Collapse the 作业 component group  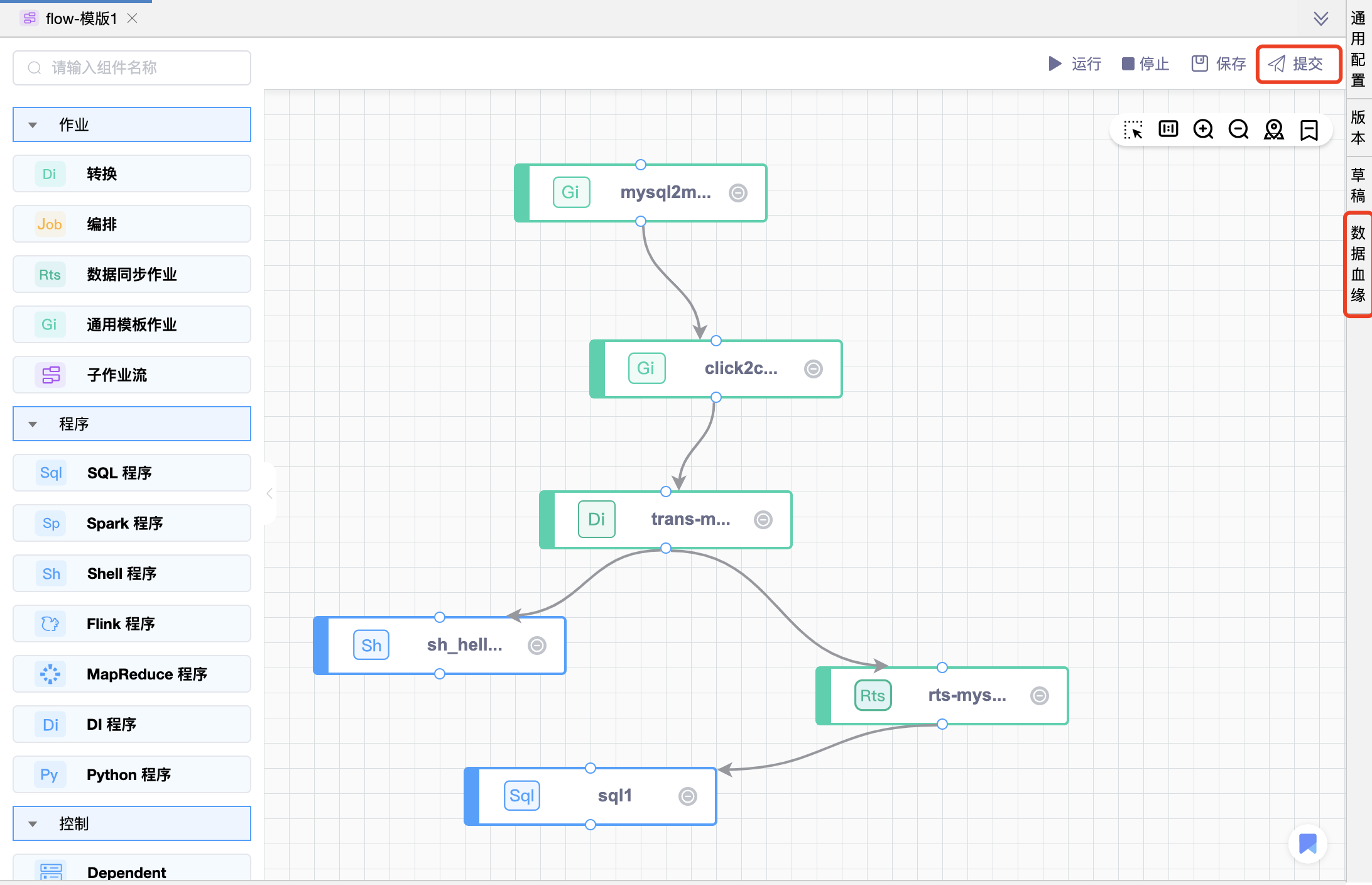[x=33, y=125]
